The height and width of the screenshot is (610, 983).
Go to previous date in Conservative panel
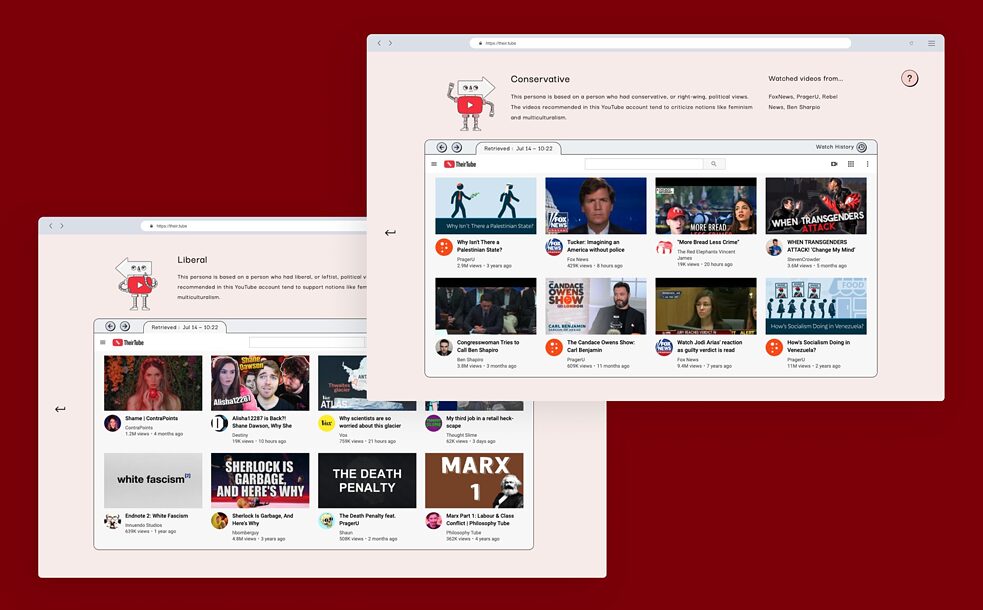(x=442, y=147)
